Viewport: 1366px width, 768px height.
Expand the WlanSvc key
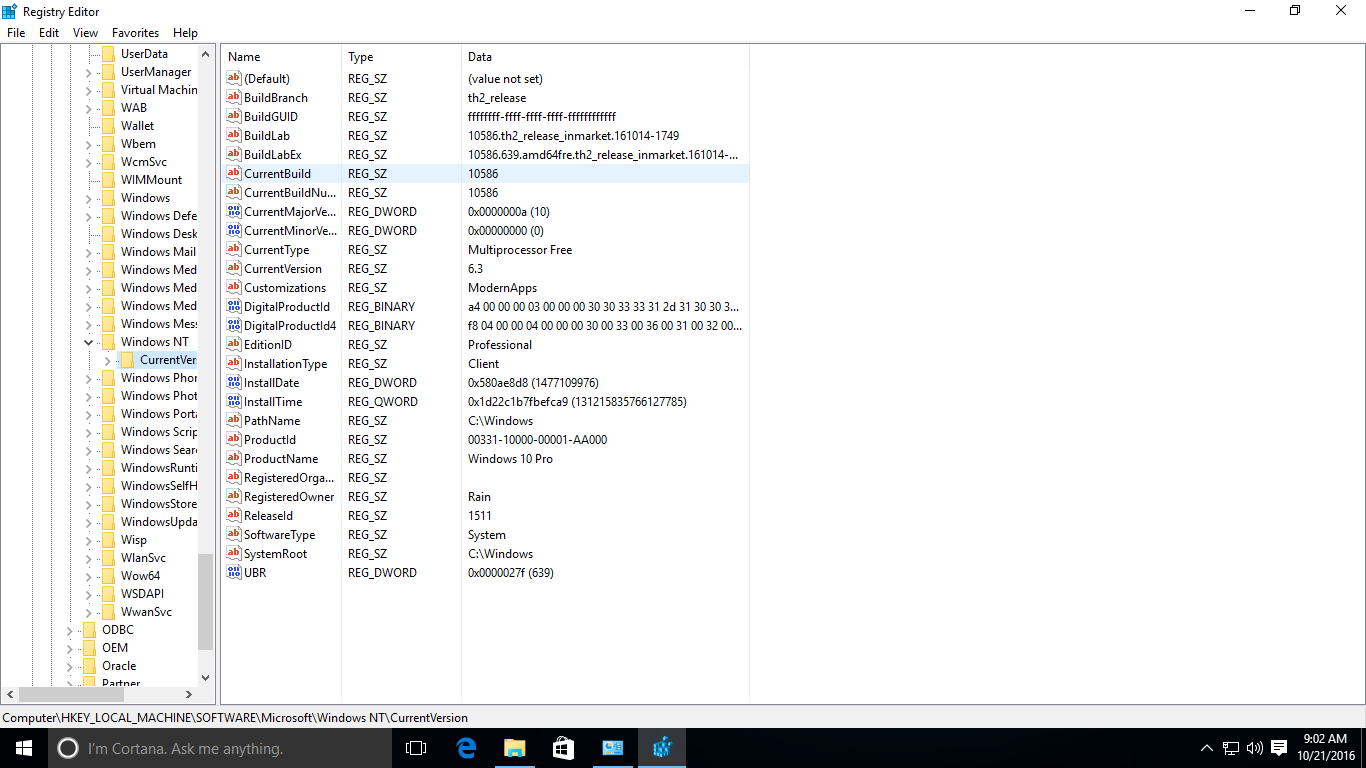[x=88, y=558]
